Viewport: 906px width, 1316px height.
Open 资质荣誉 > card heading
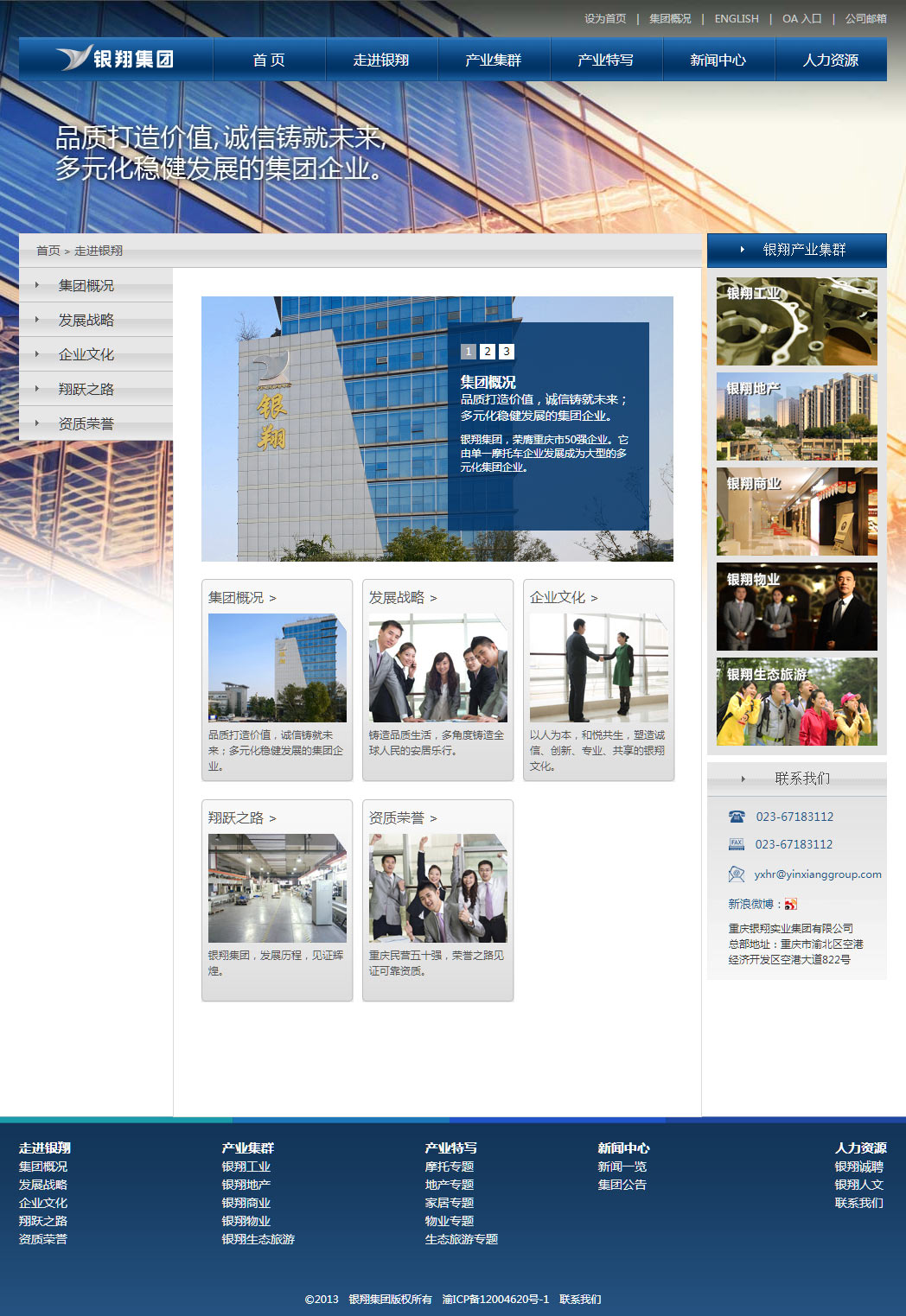coord(403,817)
